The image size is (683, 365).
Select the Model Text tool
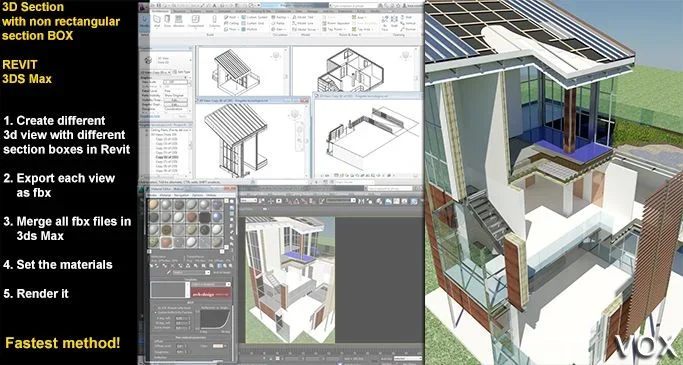click(x=304, y=17)
